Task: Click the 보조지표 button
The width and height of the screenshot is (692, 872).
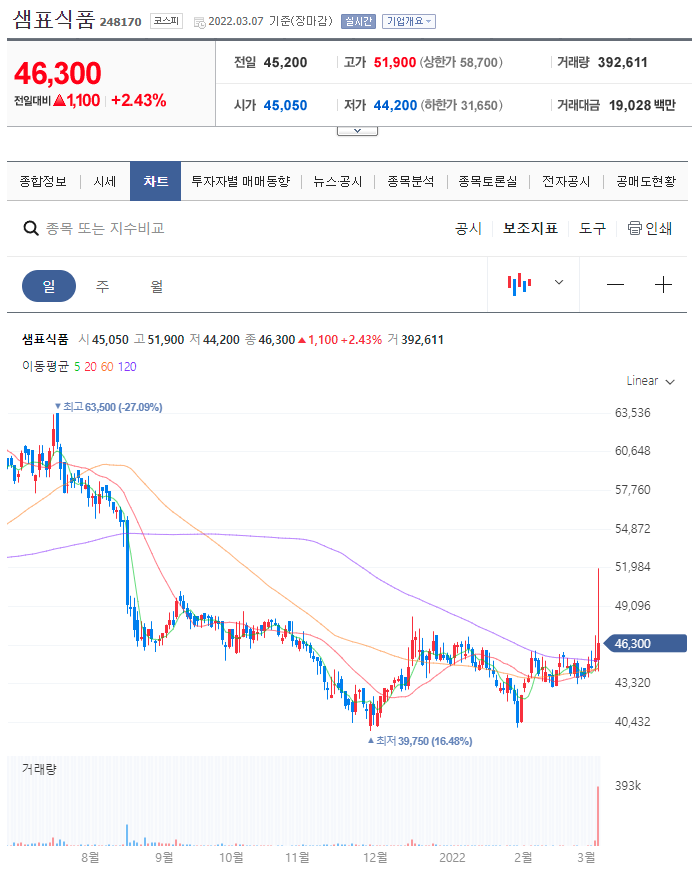Action: click(530, 228)
